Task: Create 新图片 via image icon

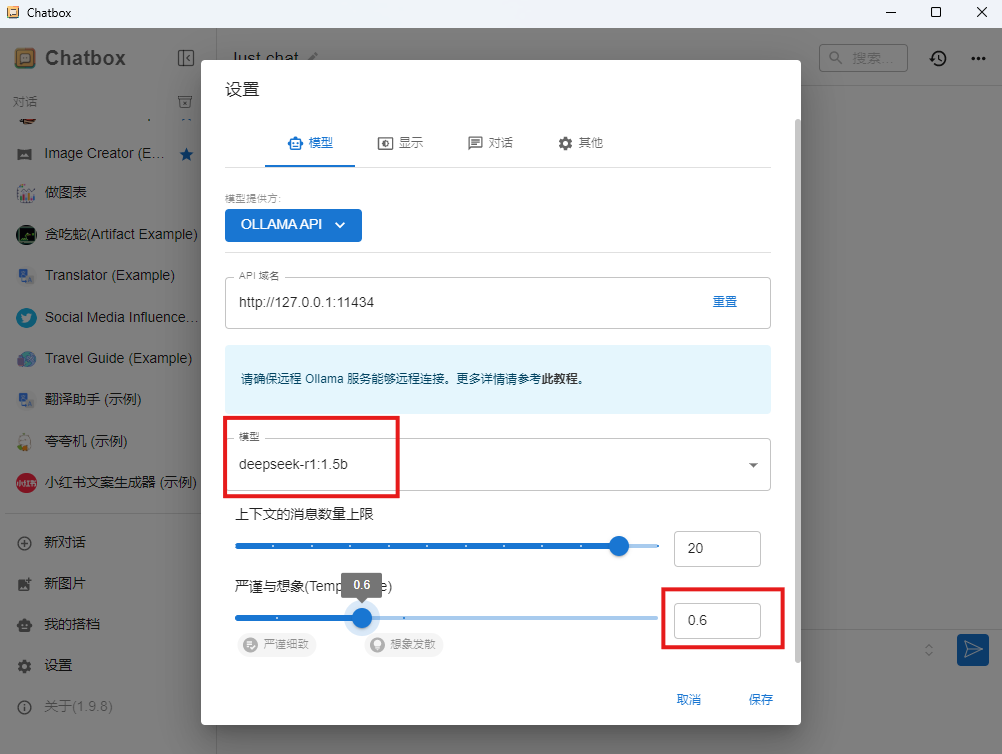Action: tap(24, 584)
